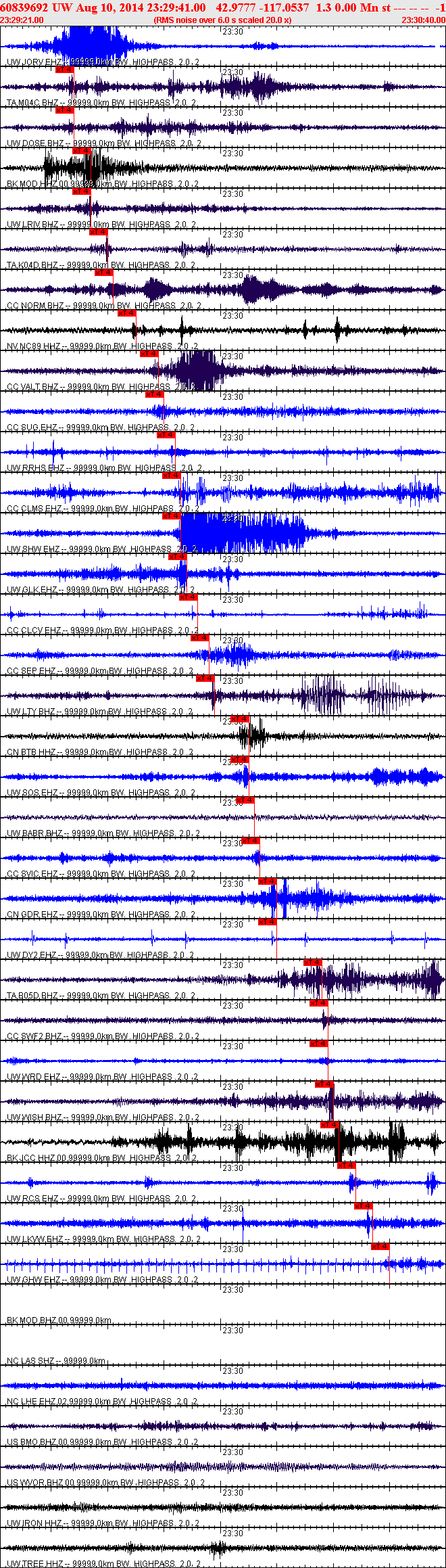Viewport: 446px width, 1568px height.
Task: Click the event ID 60839692 in the header
Action: (x=24, y=7)
